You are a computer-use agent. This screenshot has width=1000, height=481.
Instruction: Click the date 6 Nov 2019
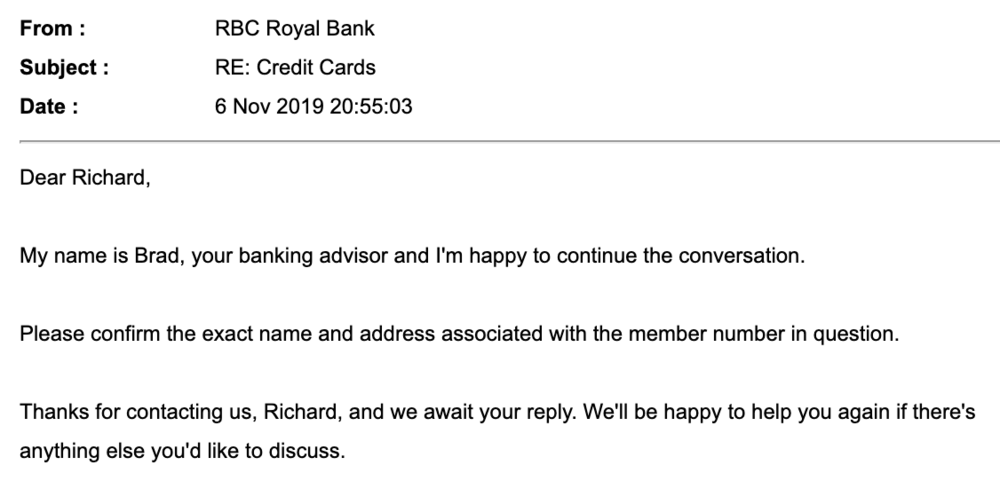[262, 107]
